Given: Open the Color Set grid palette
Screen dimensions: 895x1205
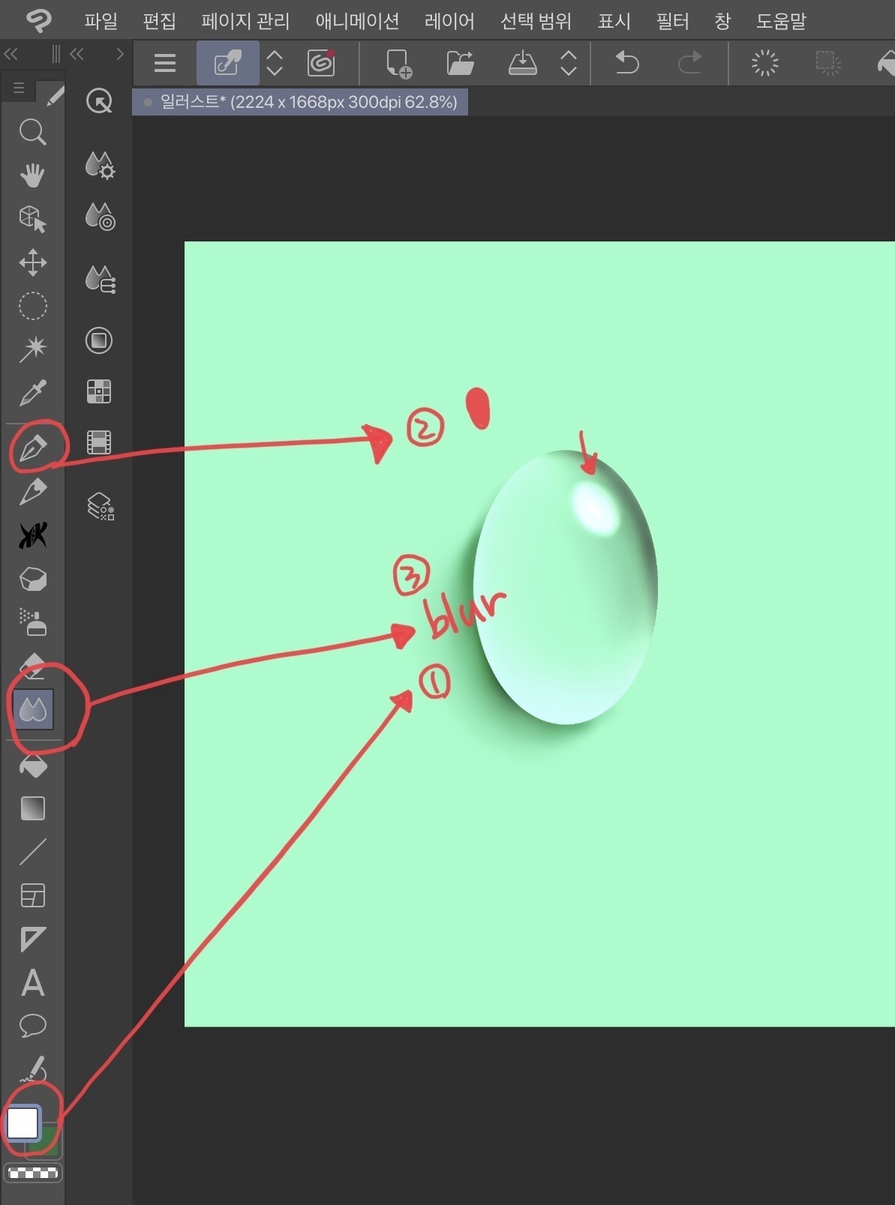Looking at the screenshot, I should click(99, 391).
